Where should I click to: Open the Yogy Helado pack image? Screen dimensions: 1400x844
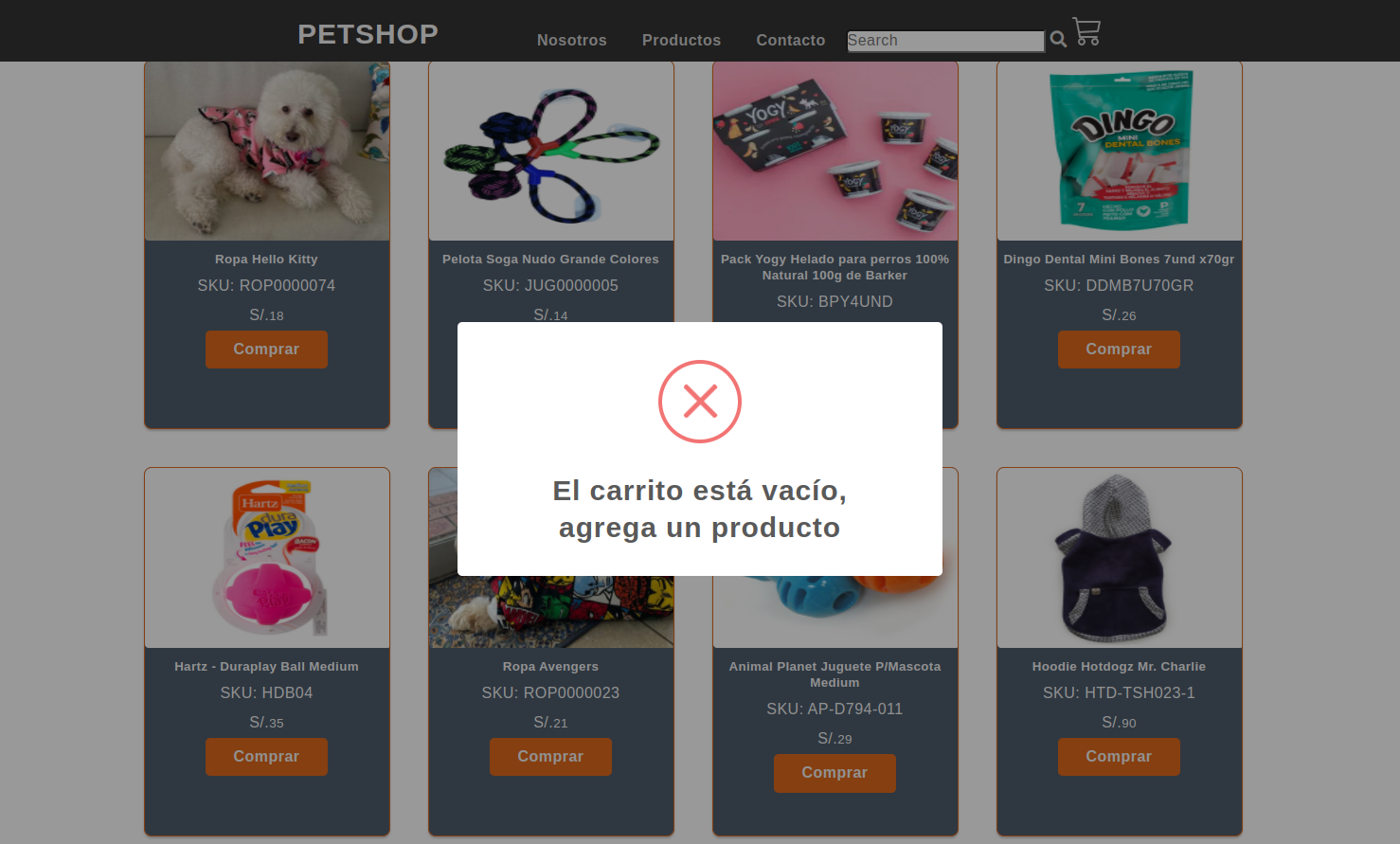click(835, 151)
